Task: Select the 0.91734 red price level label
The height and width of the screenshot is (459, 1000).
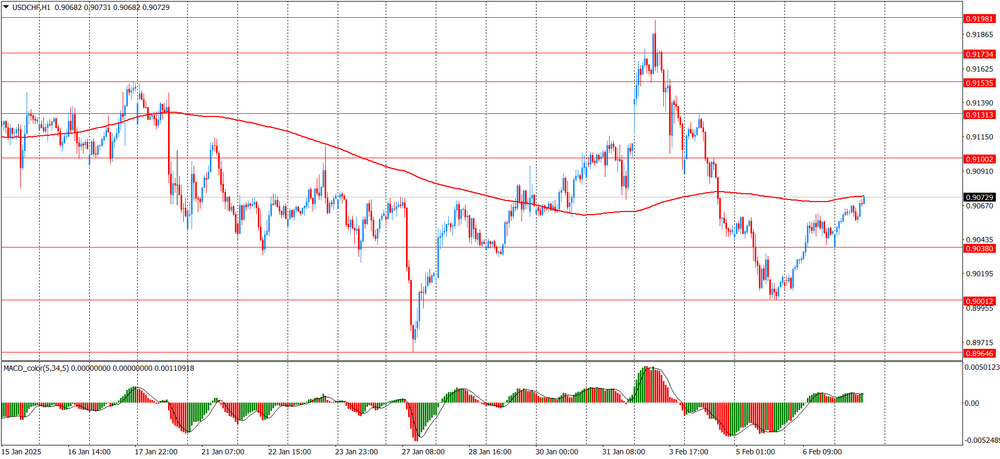Action: 981,54
